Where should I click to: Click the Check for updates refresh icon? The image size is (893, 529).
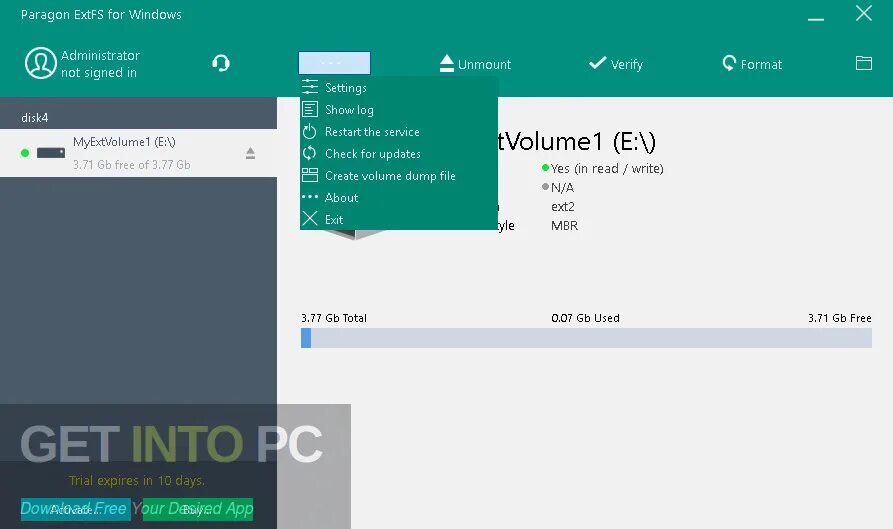[x=309, y=153]
